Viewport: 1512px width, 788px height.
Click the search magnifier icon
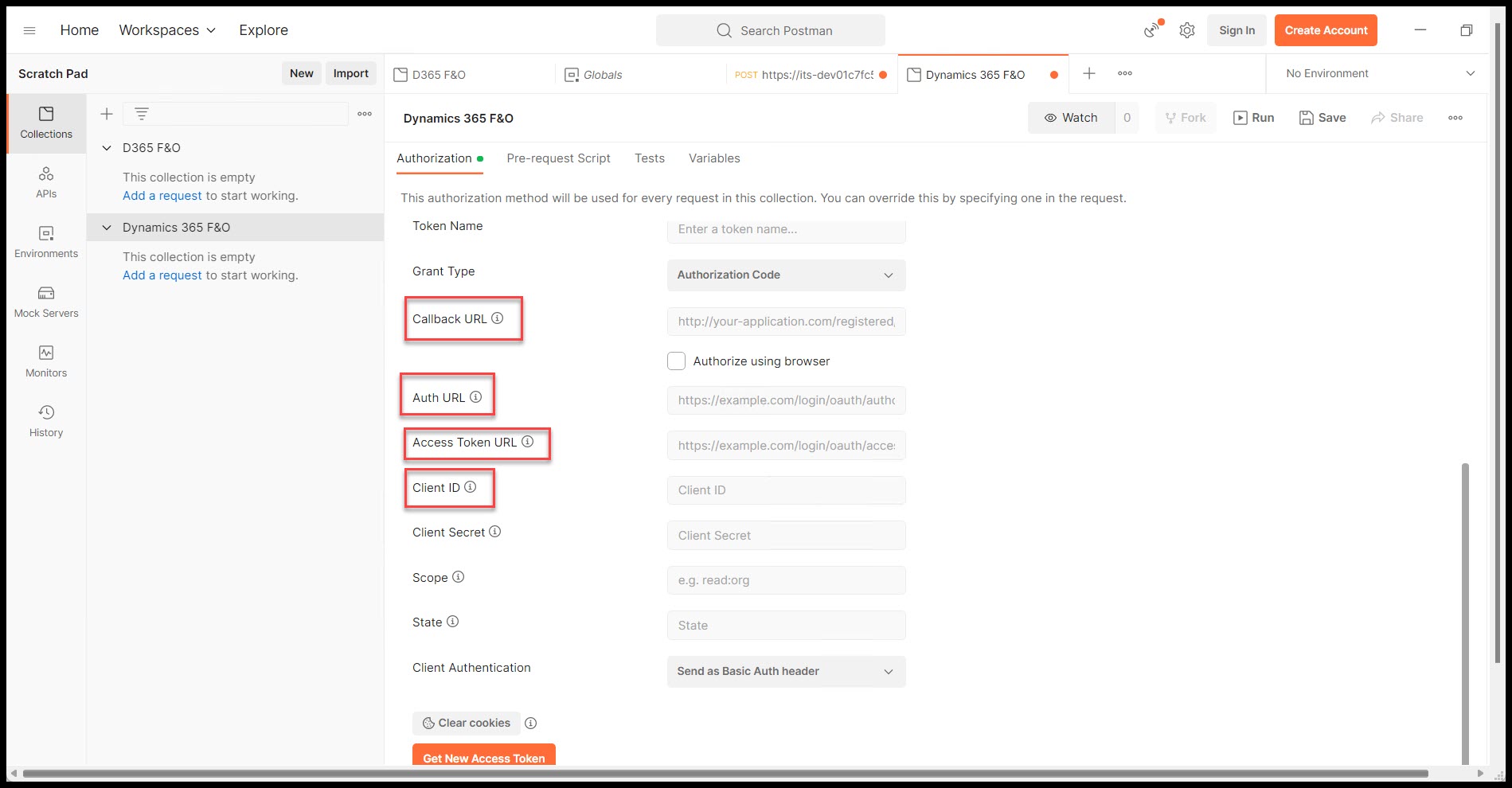(x=724, y=30)
